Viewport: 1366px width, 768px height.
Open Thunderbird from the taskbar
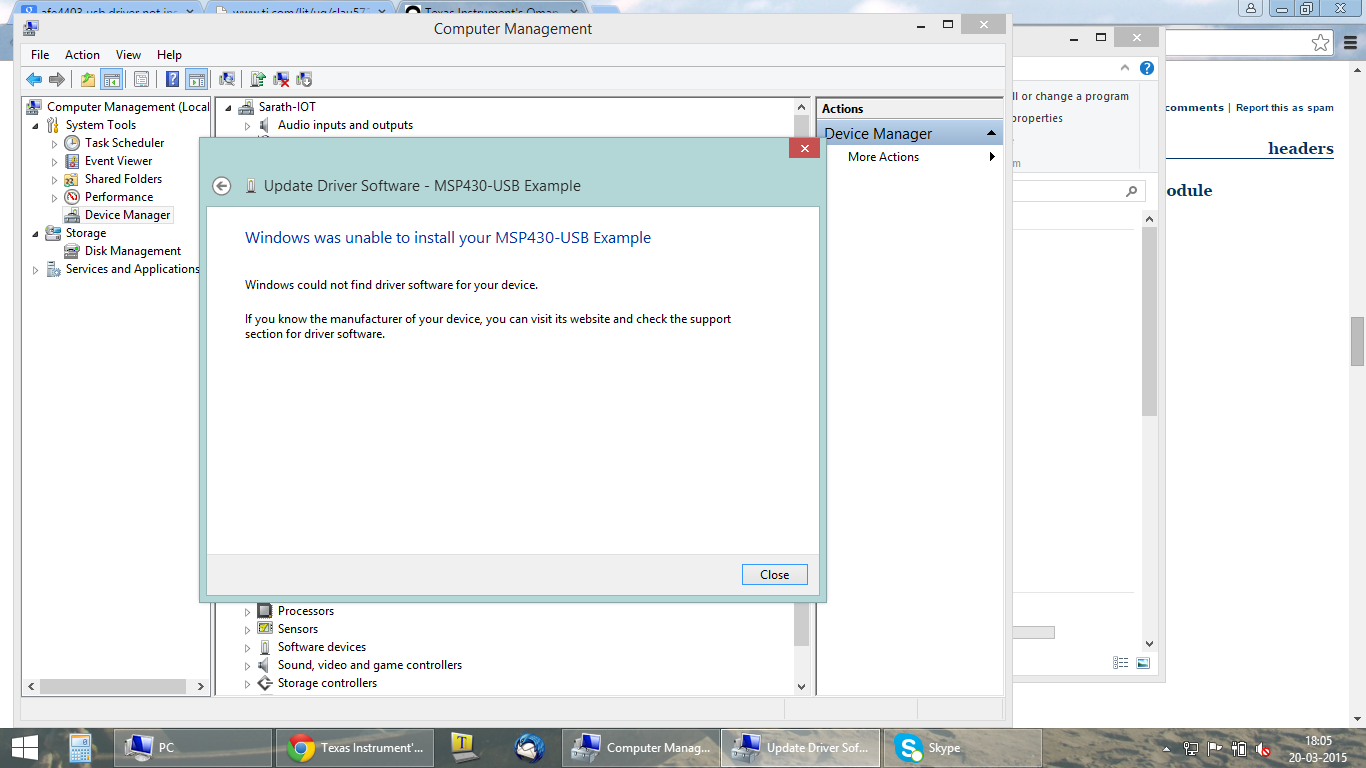529,747
